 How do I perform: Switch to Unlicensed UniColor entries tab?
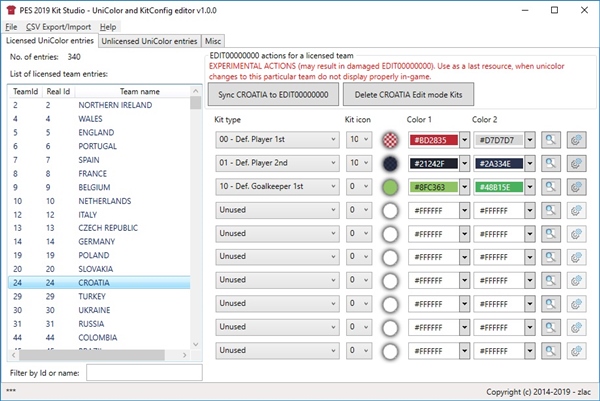[x=149, y=41]
